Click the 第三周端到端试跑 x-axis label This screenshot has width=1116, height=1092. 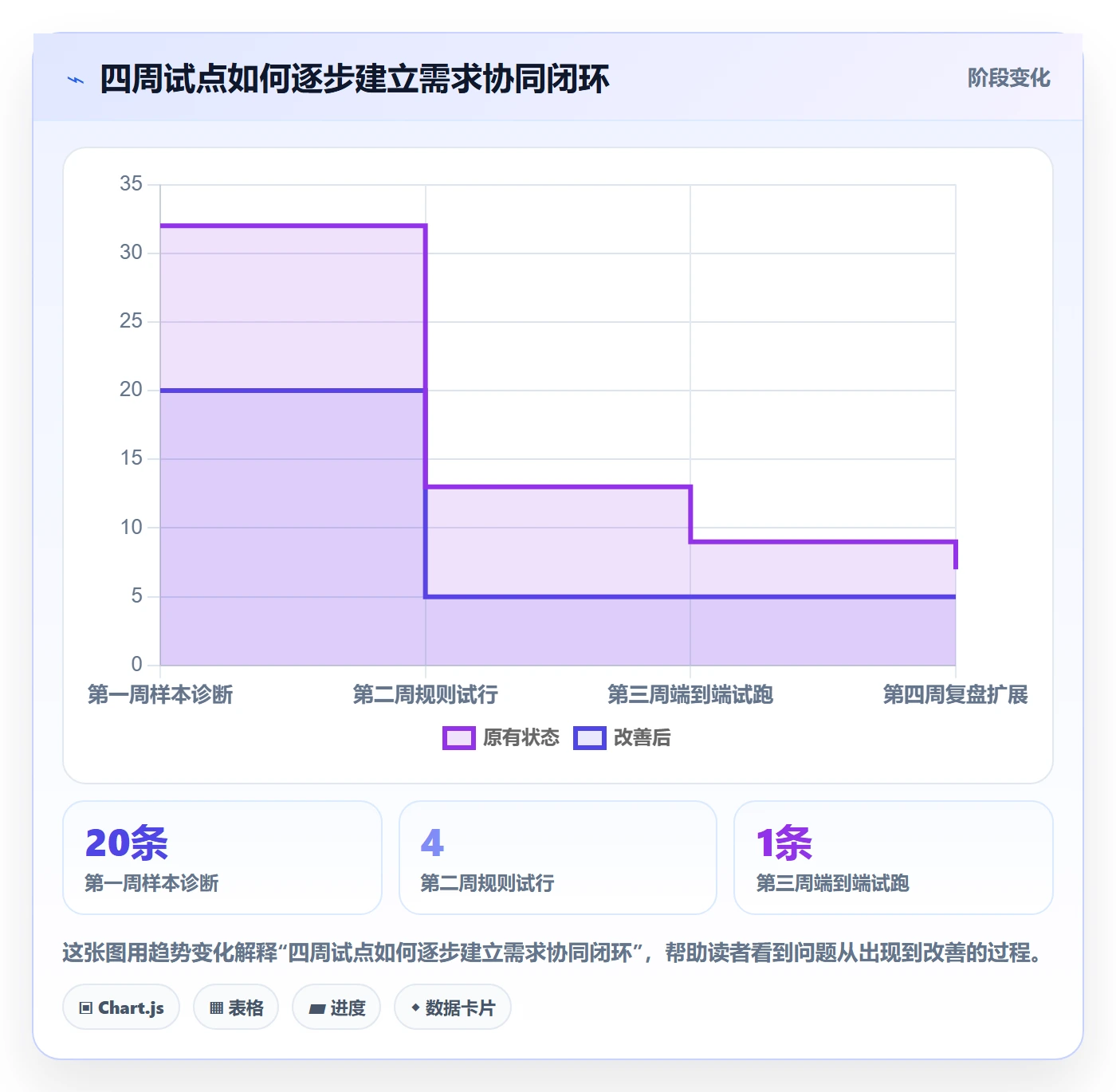(690, 694)
